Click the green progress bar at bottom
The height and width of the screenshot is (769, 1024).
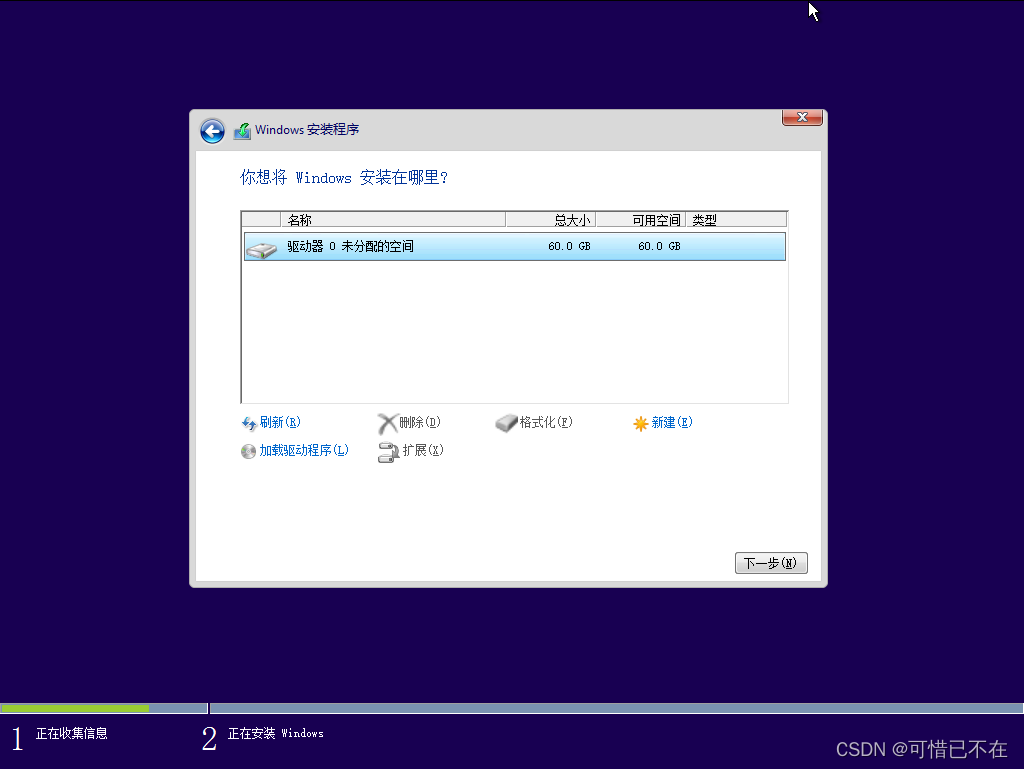point(75,708)
